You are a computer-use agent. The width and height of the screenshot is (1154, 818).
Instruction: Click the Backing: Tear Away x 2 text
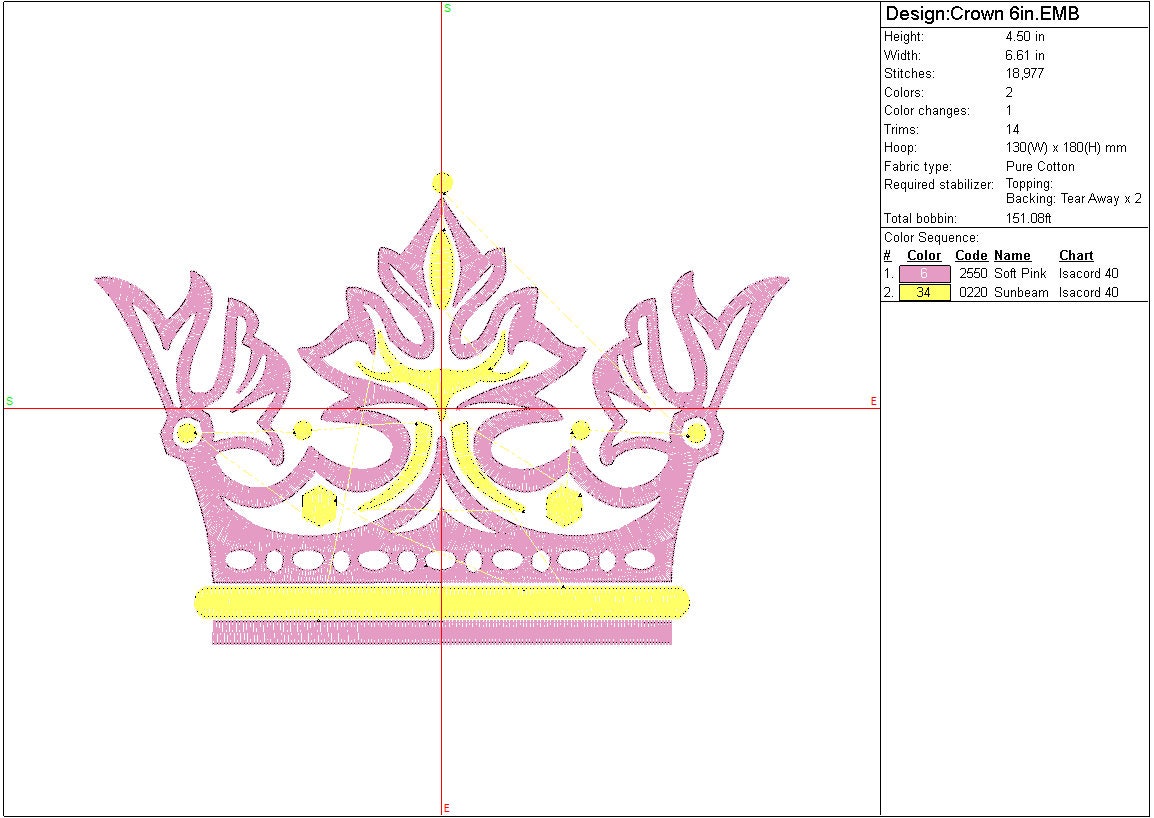pyautogui.click(x=1073, y=199)
